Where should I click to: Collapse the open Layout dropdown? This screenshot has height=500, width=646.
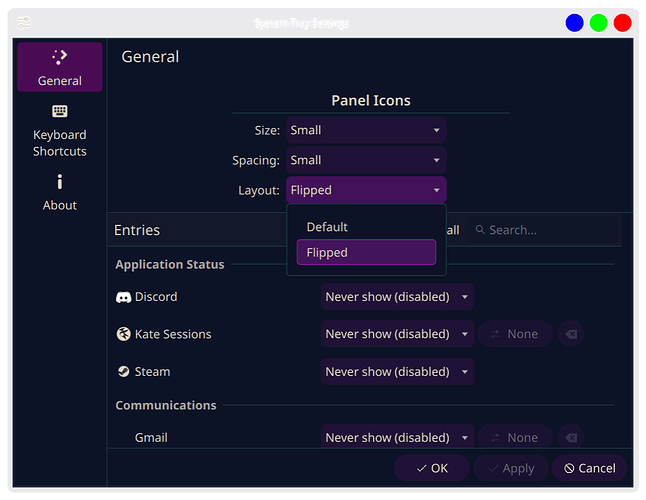point(366,190)
